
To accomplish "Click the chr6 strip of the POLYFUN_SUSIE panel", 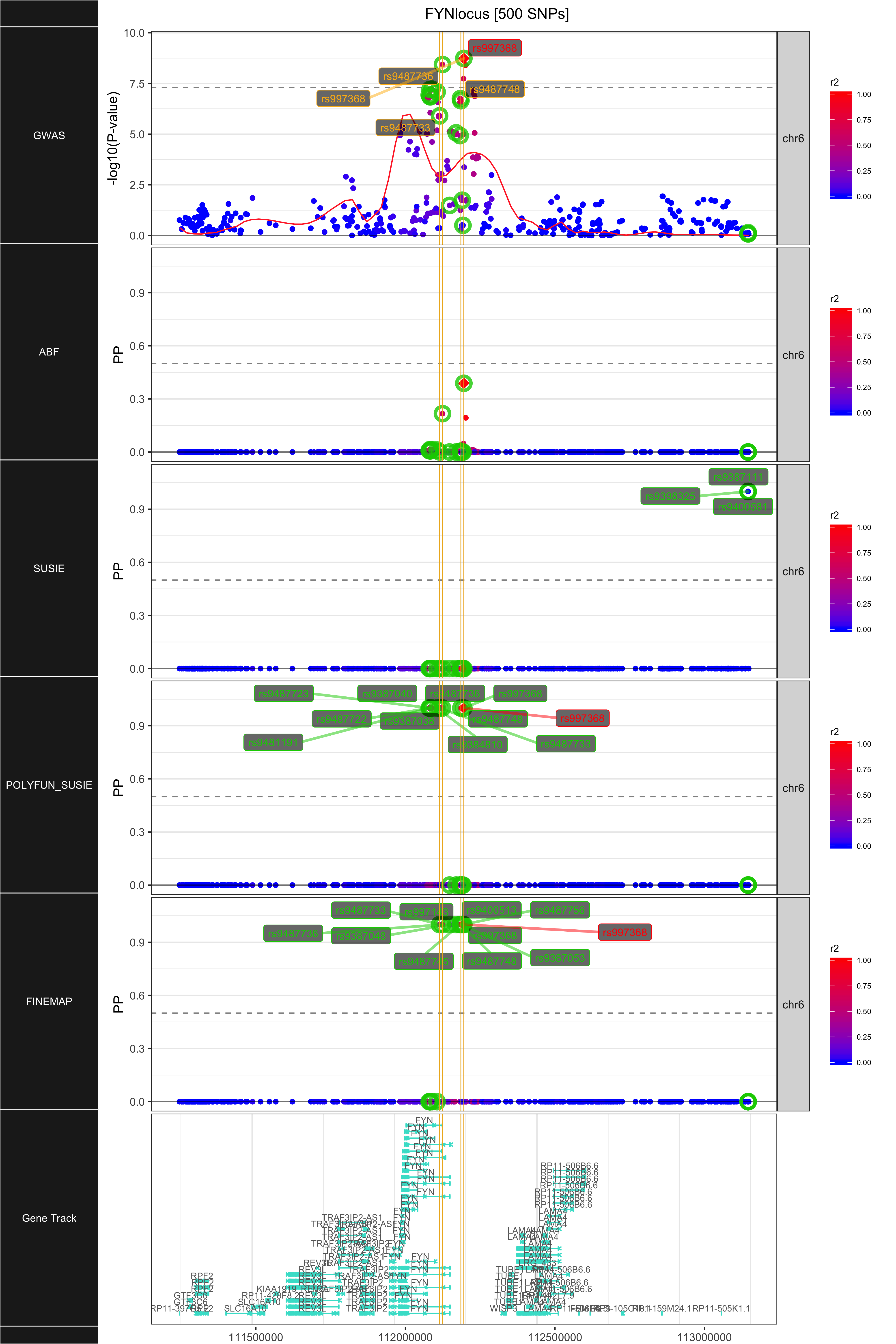I will coord(793,788).
